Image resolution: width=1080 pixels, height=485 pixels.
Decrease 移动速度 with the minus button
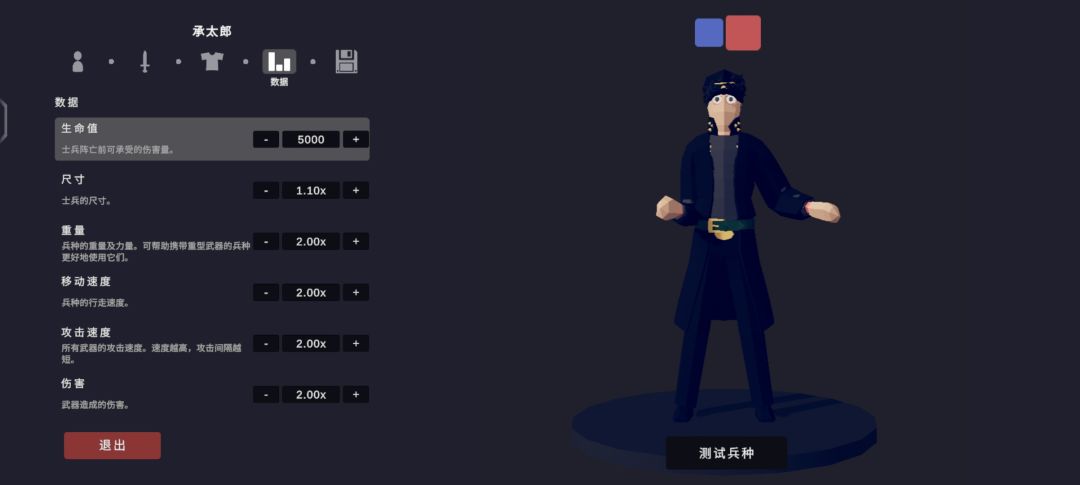tap(266, 292)
